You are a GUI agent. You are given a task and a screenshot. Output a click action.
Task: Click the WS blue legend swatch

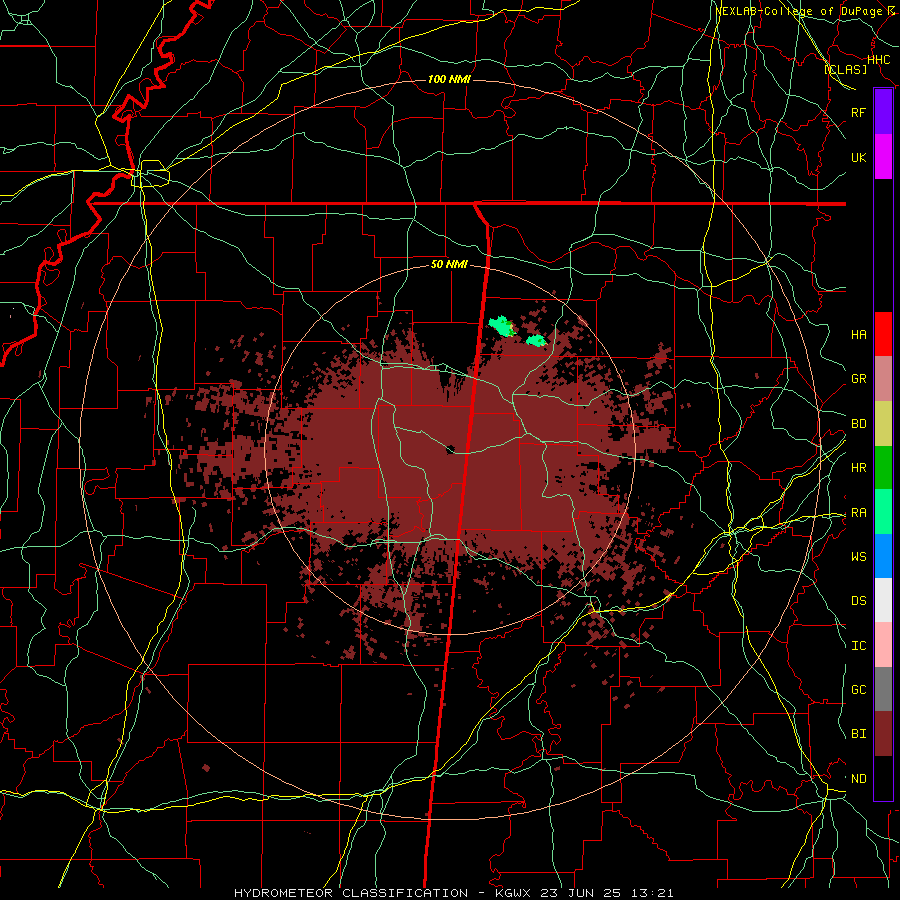click(x=883, y=556)
